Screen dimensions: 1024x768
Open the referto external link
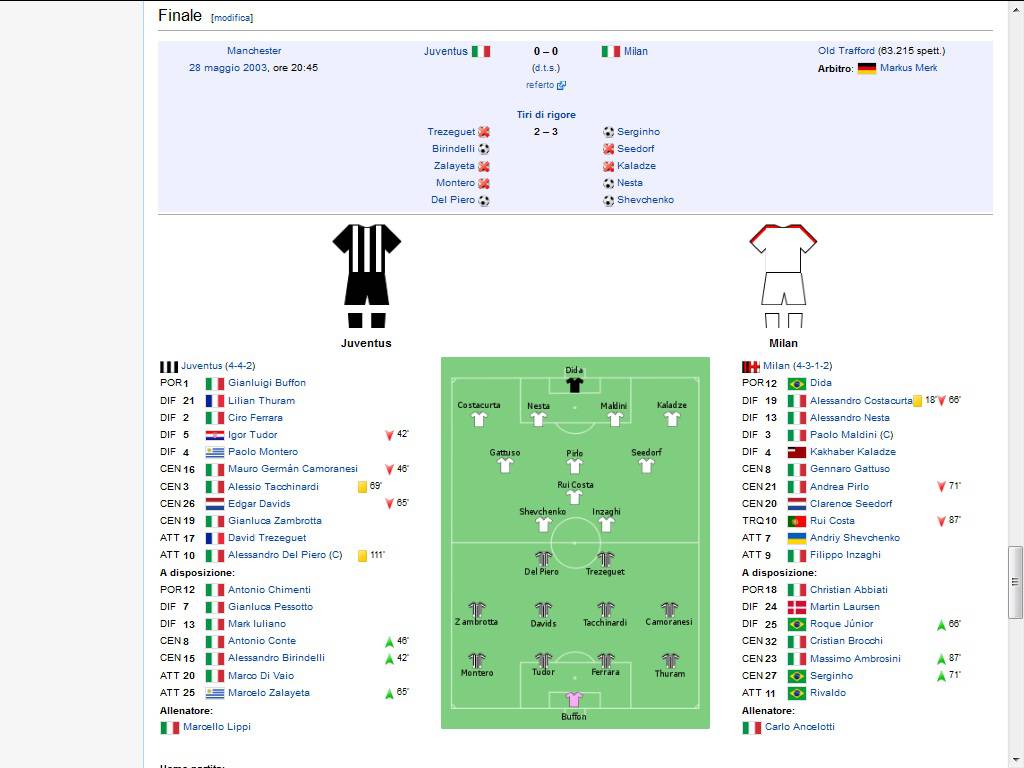click(546, 85)
